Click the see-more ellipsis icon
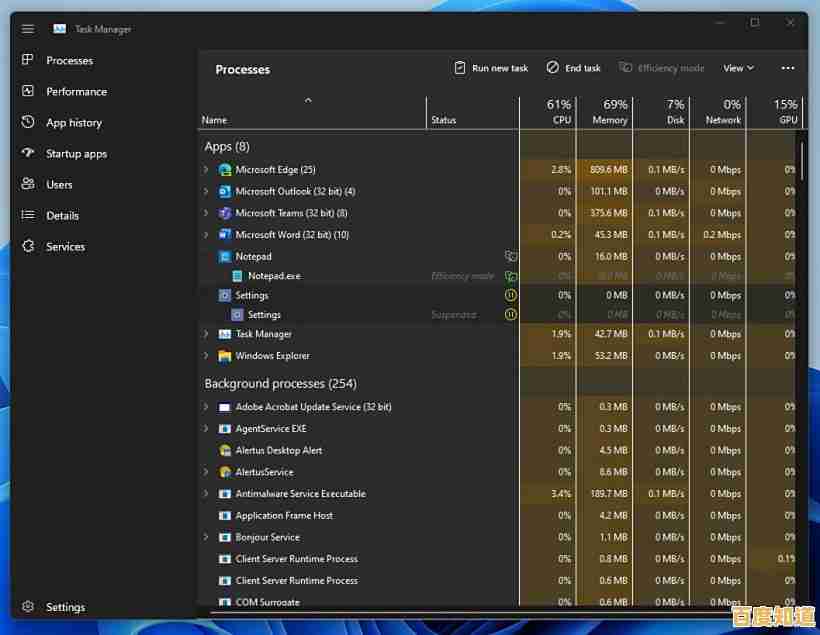 tap(787, 68)
